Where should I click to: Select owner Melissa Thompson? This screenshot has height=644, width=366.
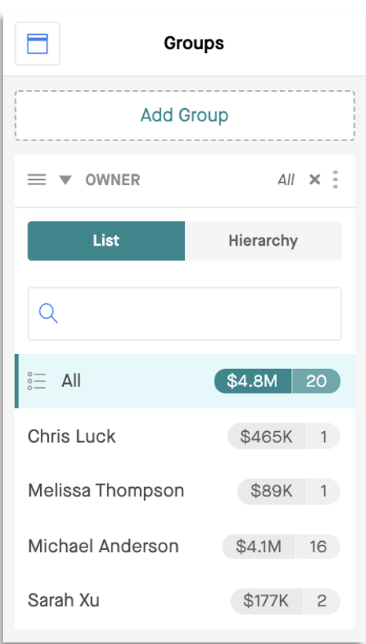coord(185,491)
